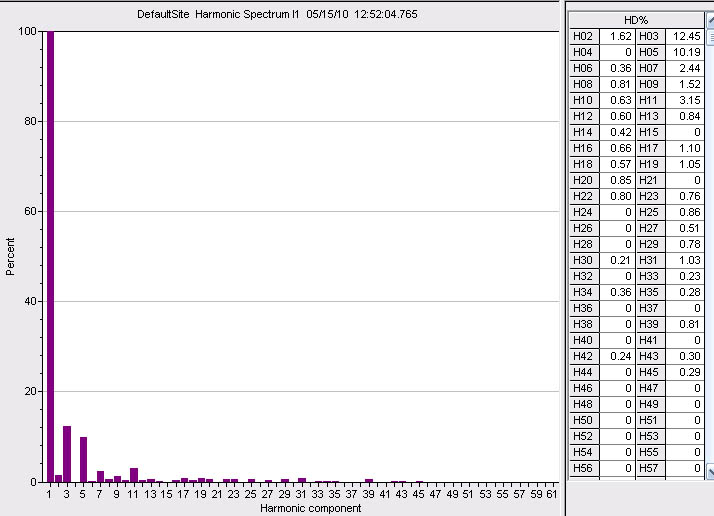714x516 pixels.
Task: Click the H39 value 0.81
Action: pos(684,324)
